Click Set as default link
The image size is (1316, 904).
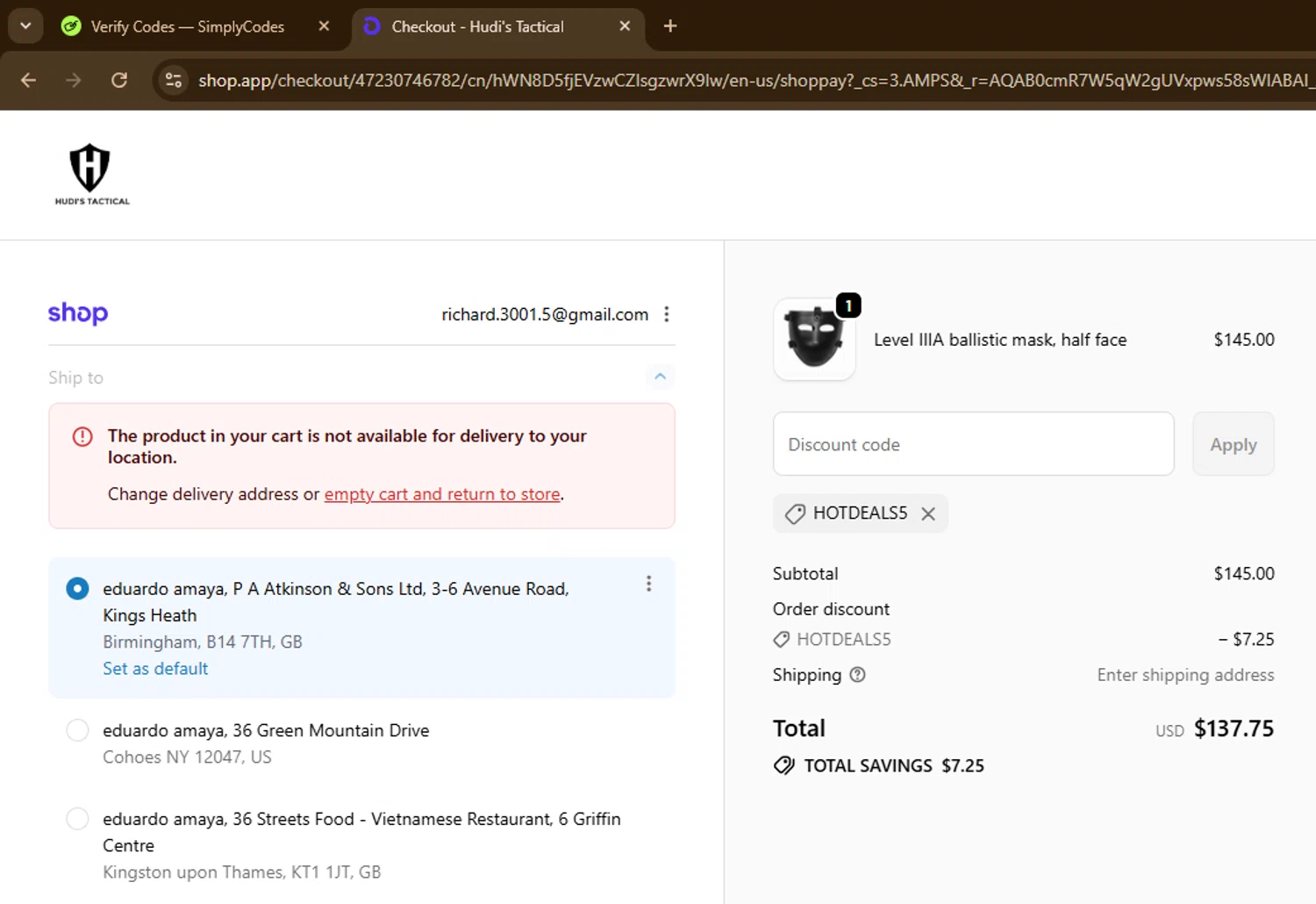(155, 669)
